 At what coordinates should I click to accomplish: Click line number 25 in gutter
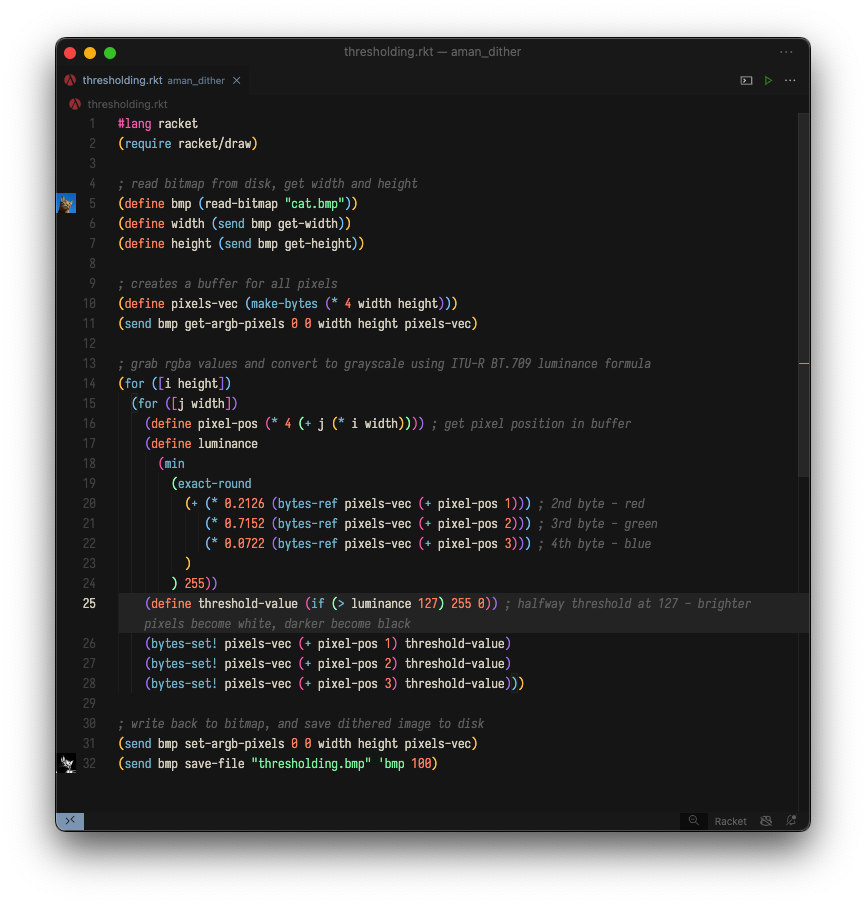tap(89, 604)
